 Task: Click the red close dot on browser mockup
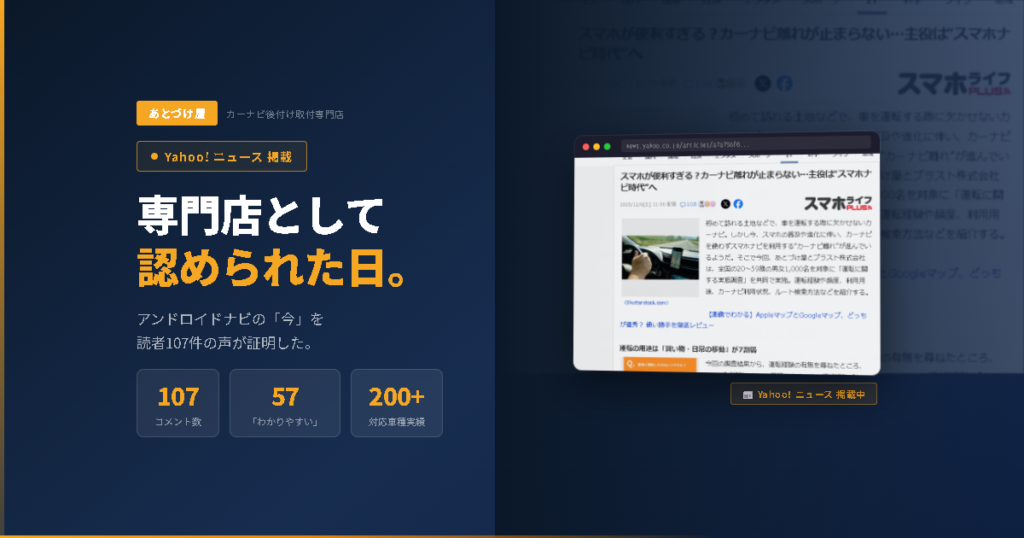pyautogui.click(x=584, y=146)
